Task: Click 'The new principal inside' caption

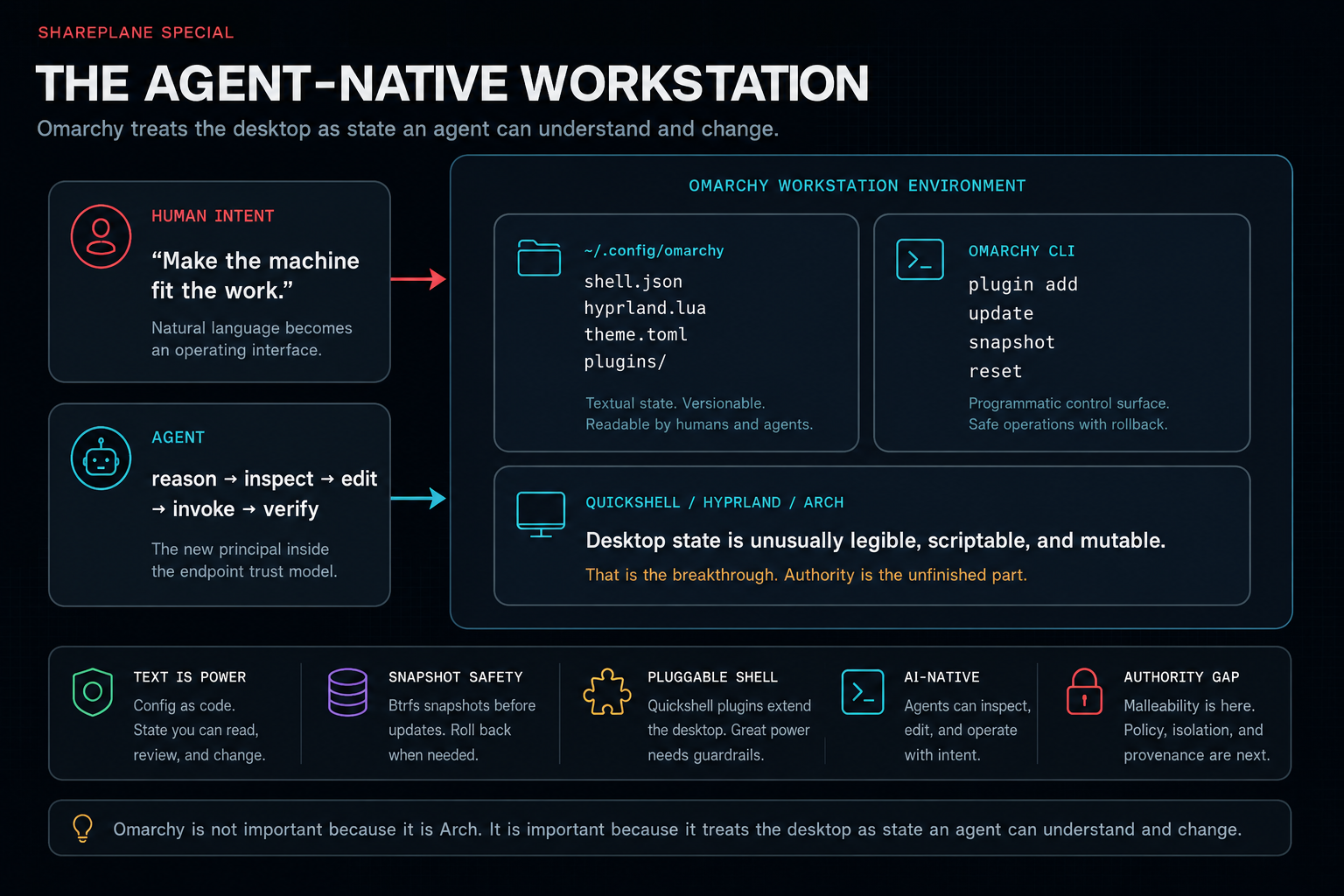Action: [x=240, y=549]
